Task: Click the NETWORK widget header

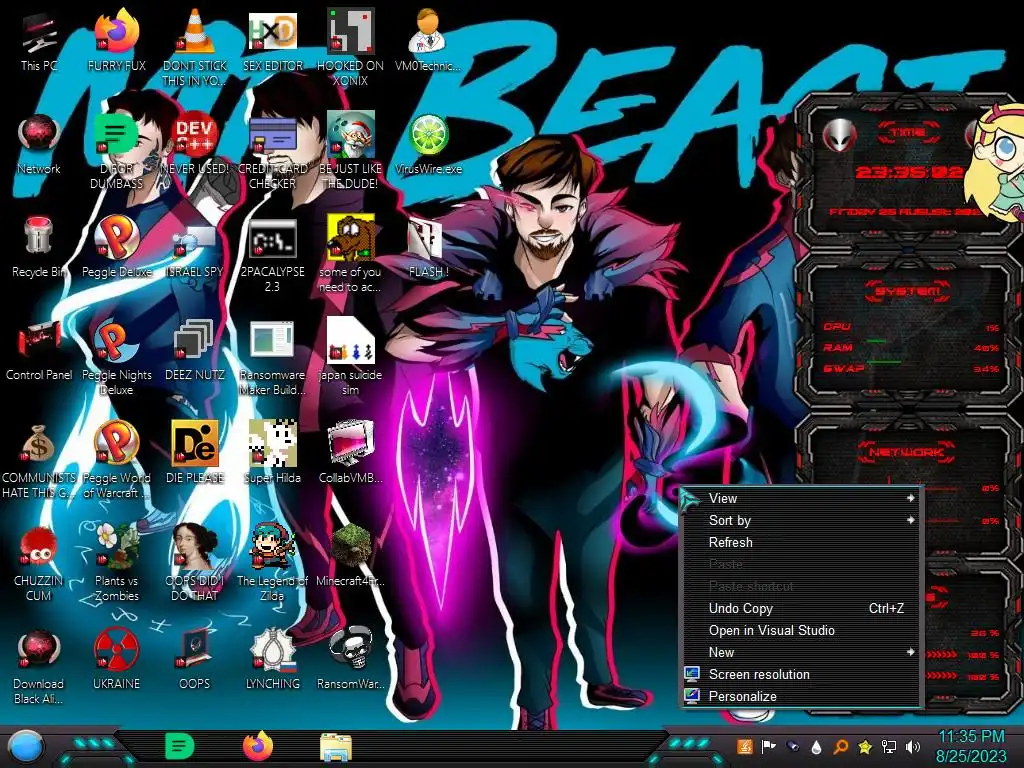Action: pos(907,452)
